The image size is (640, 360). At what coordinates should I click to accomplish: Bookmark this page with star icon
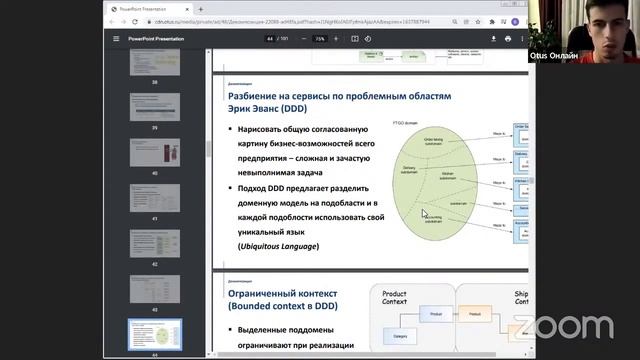coord(478,22)
